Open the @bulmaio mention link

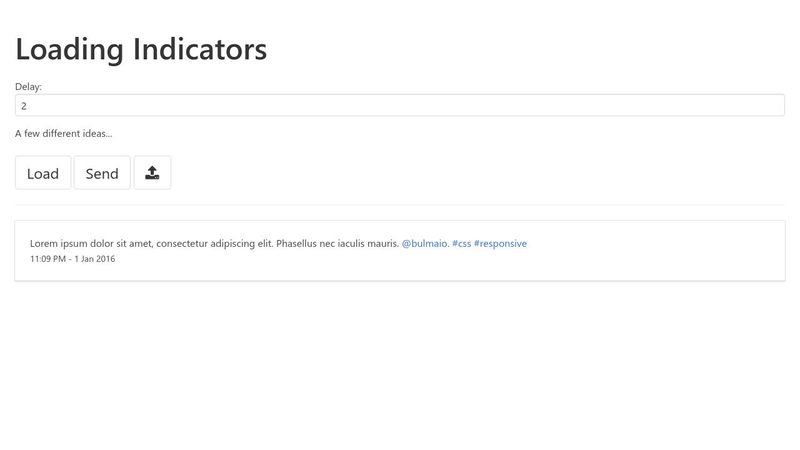coord(424,244)
